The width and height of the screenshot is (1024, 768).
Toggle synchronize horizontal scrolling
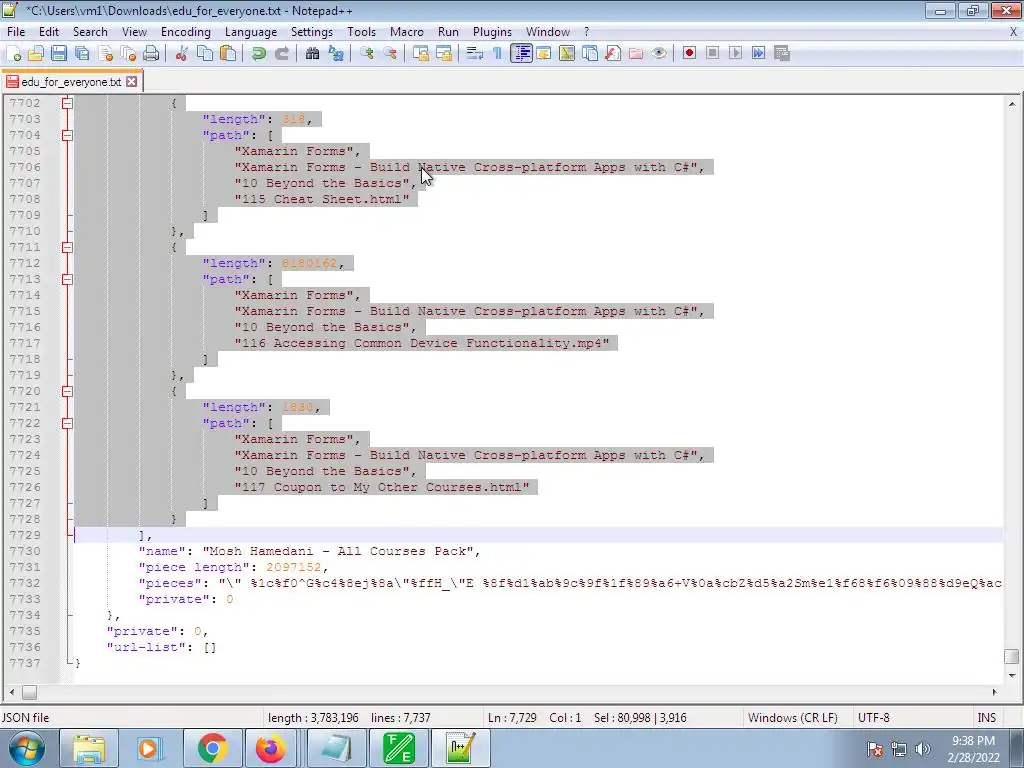(444, 54)
